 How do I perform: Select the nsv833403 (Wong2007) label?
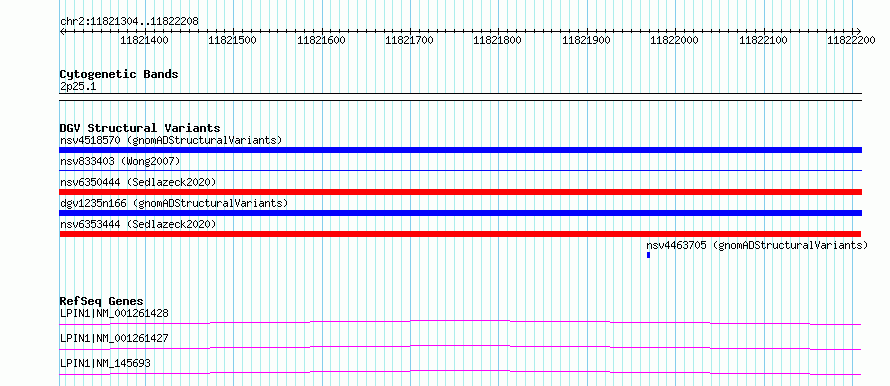120,161
